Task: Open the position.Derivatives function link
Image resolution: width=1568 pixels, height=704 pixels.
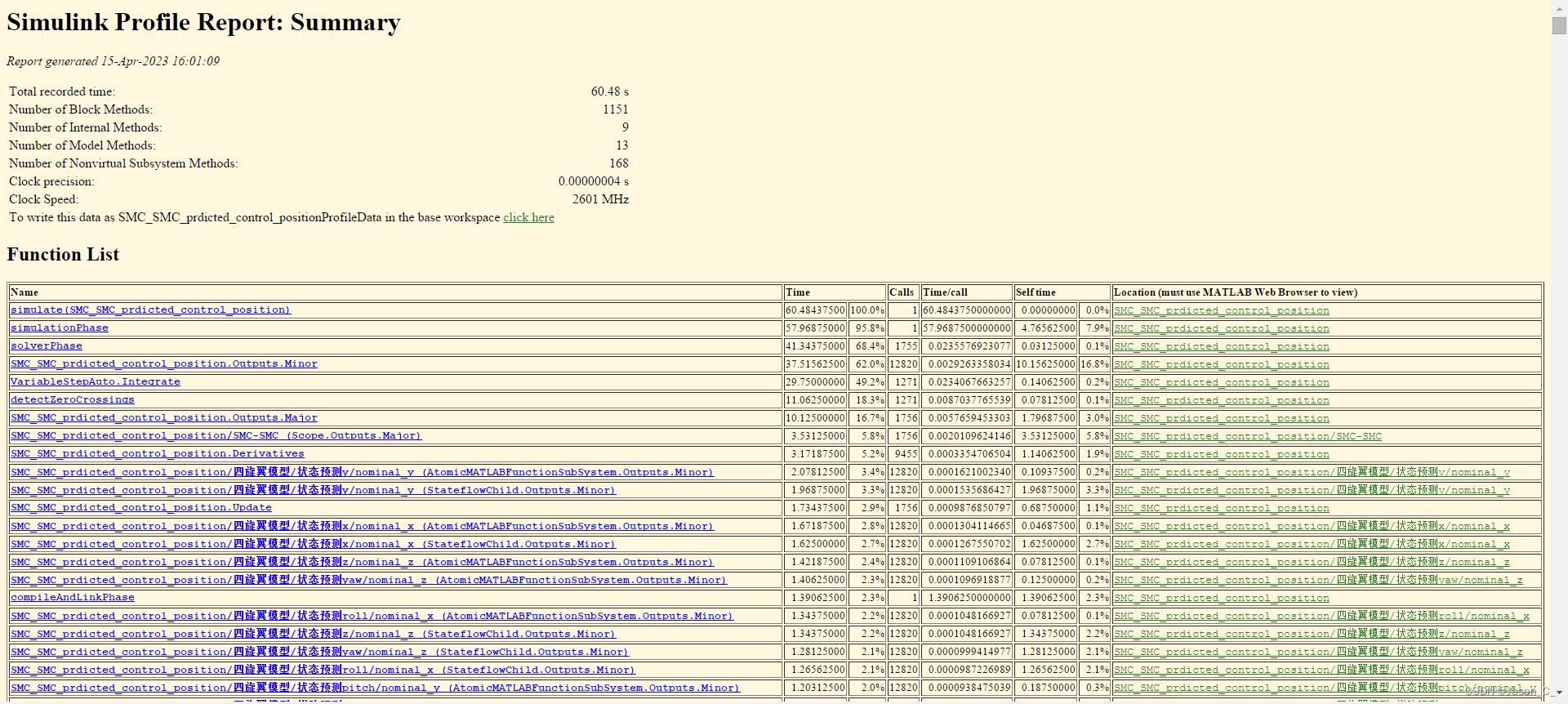Action: pyautogui.click(x=158, y=454)
